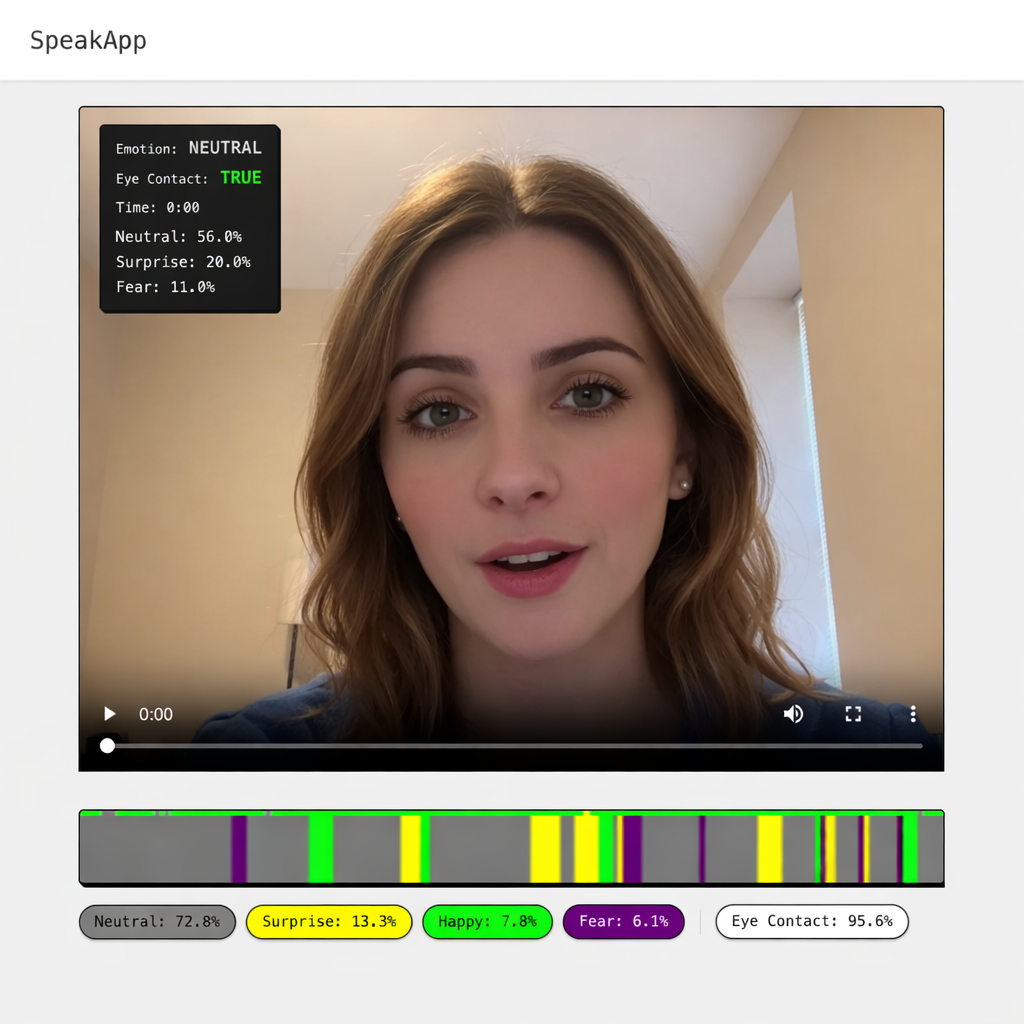The image size is (1024, 1024).
Task: Select the Surprise 13.3% badge
Action: (328, 921)
